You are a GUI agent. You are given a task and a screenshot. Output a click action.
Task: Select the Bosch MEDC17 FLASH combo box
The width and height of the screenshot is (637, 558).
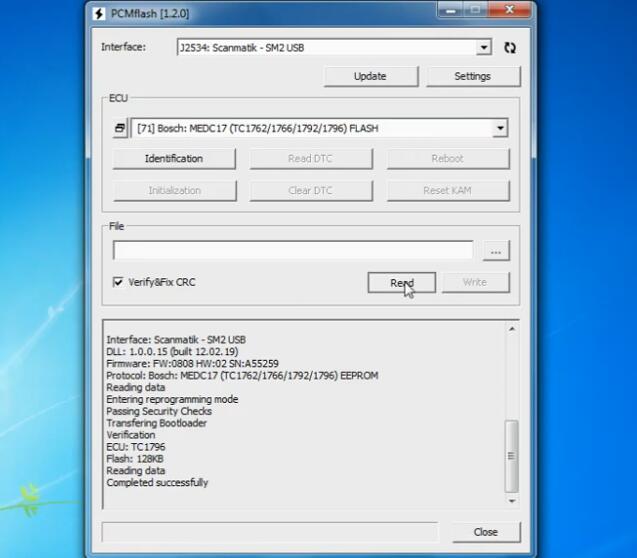pyautogui.click(x=319, y=128)
